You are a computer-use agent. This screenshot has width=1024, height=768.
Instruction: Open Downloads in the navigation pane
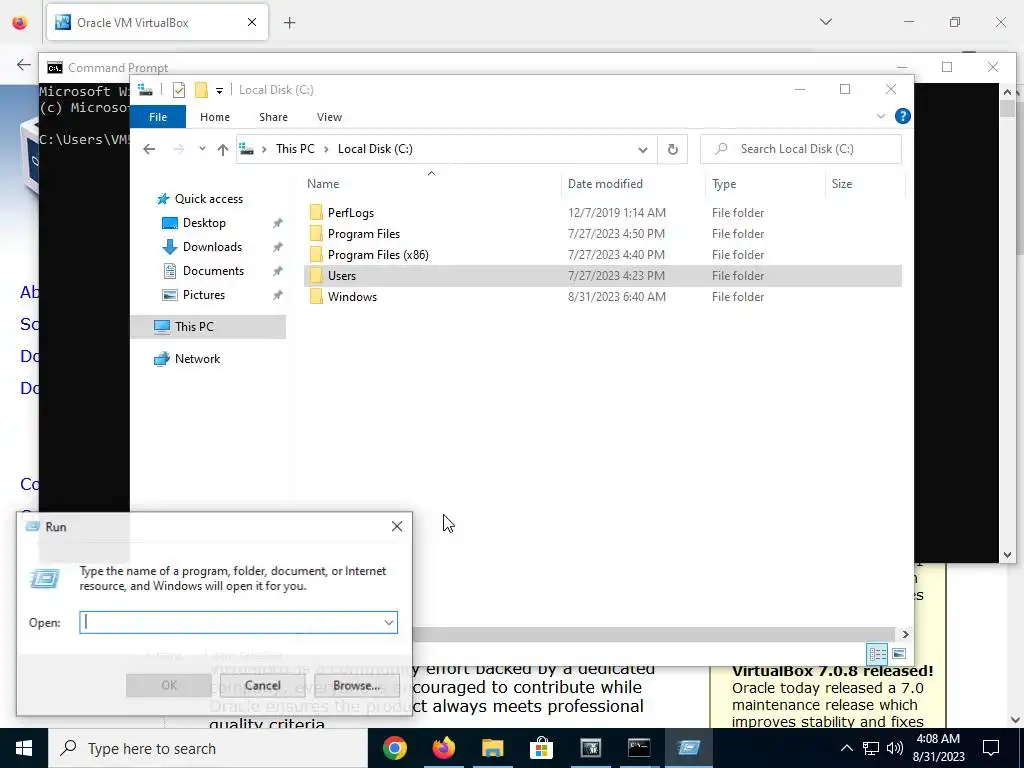pyautogui.click(x=212, y=247)
